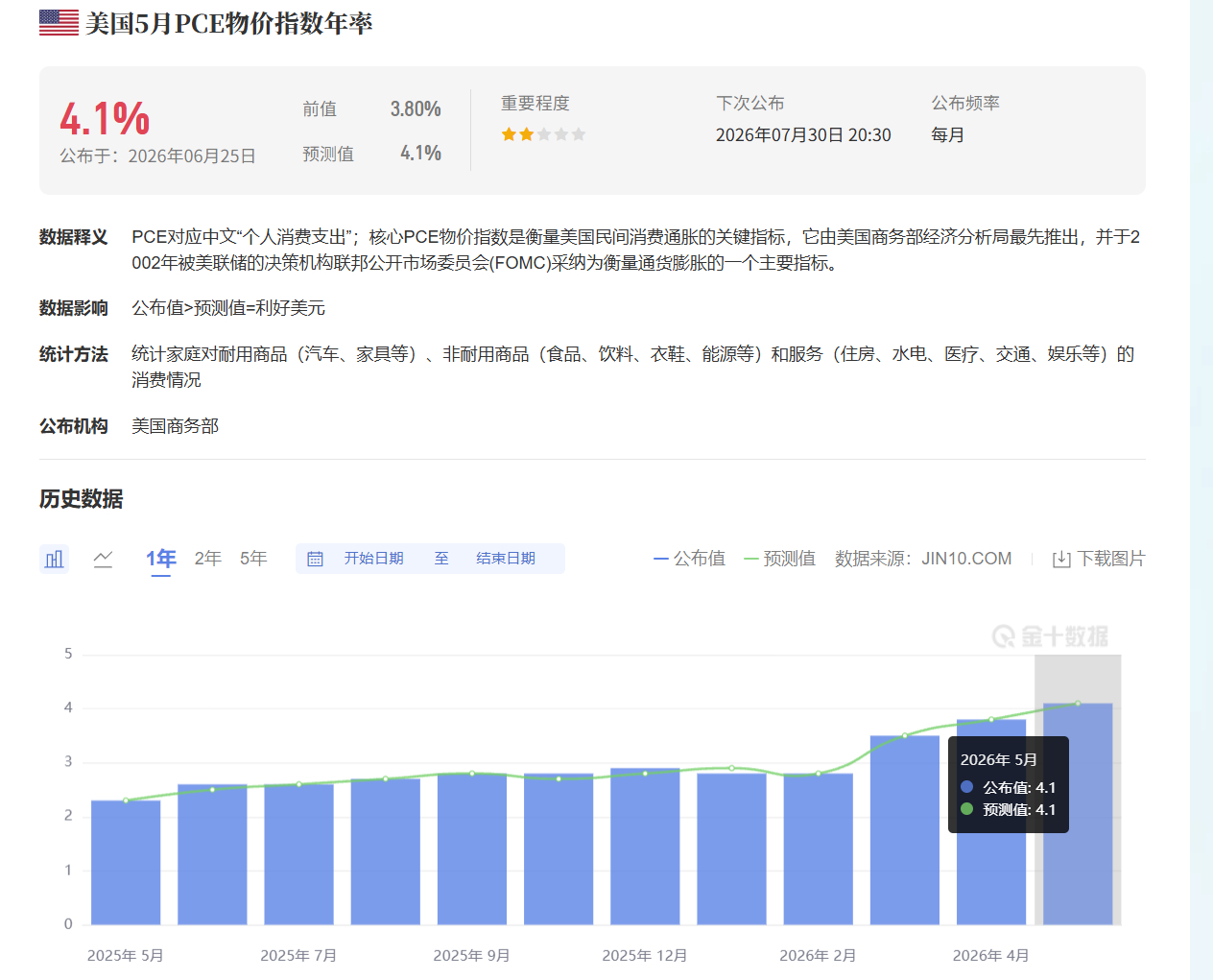Click the 公布于 2026年06月25日 text

[x=157, y=156]
